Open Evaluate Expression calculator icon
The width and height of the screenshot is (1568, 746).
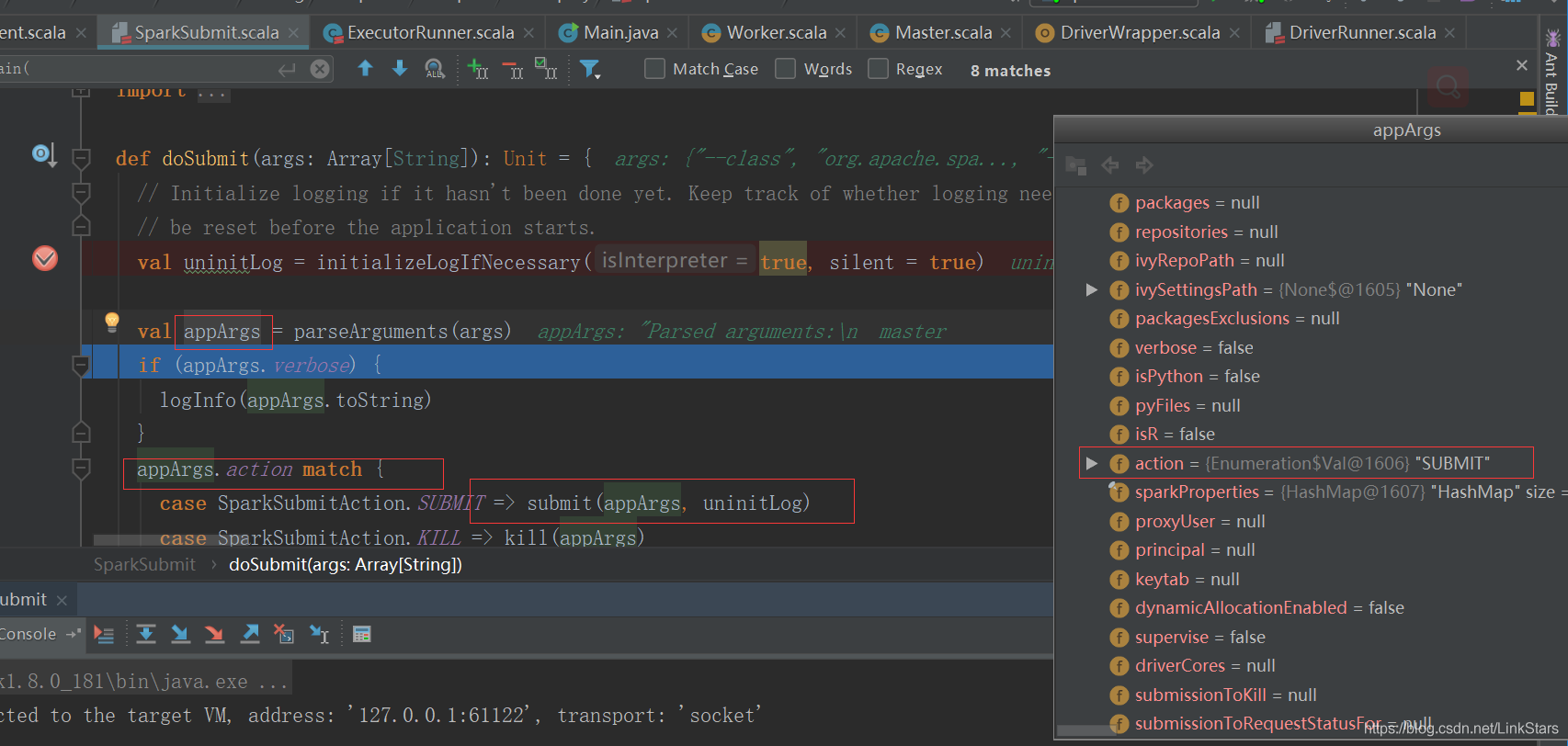tap(362, 634)
